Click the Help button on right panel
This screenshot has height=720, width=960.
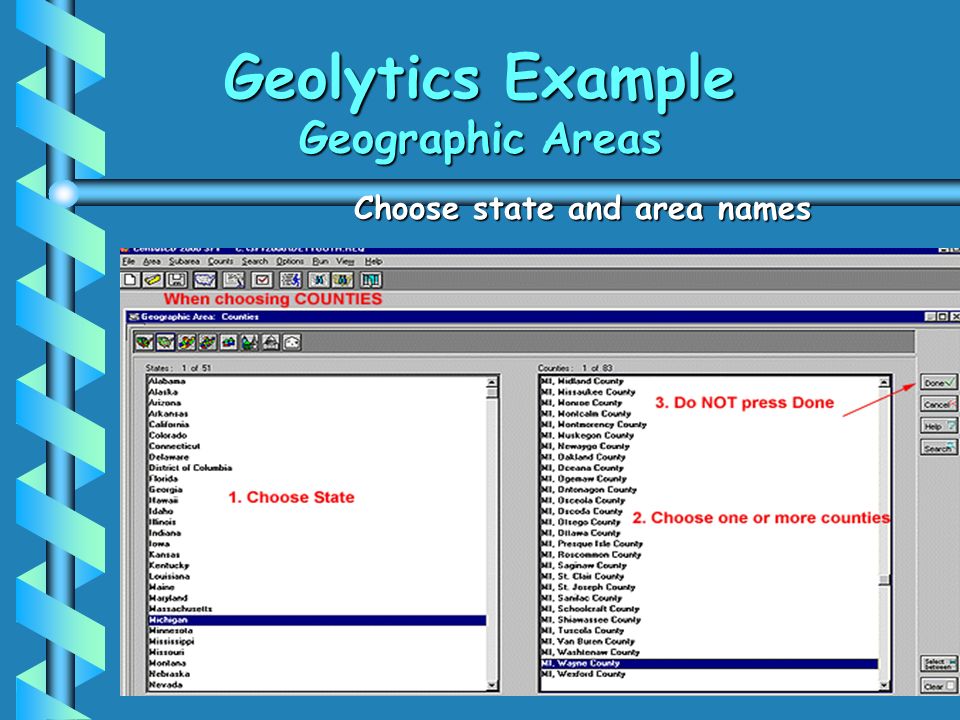tap(939, 426)
